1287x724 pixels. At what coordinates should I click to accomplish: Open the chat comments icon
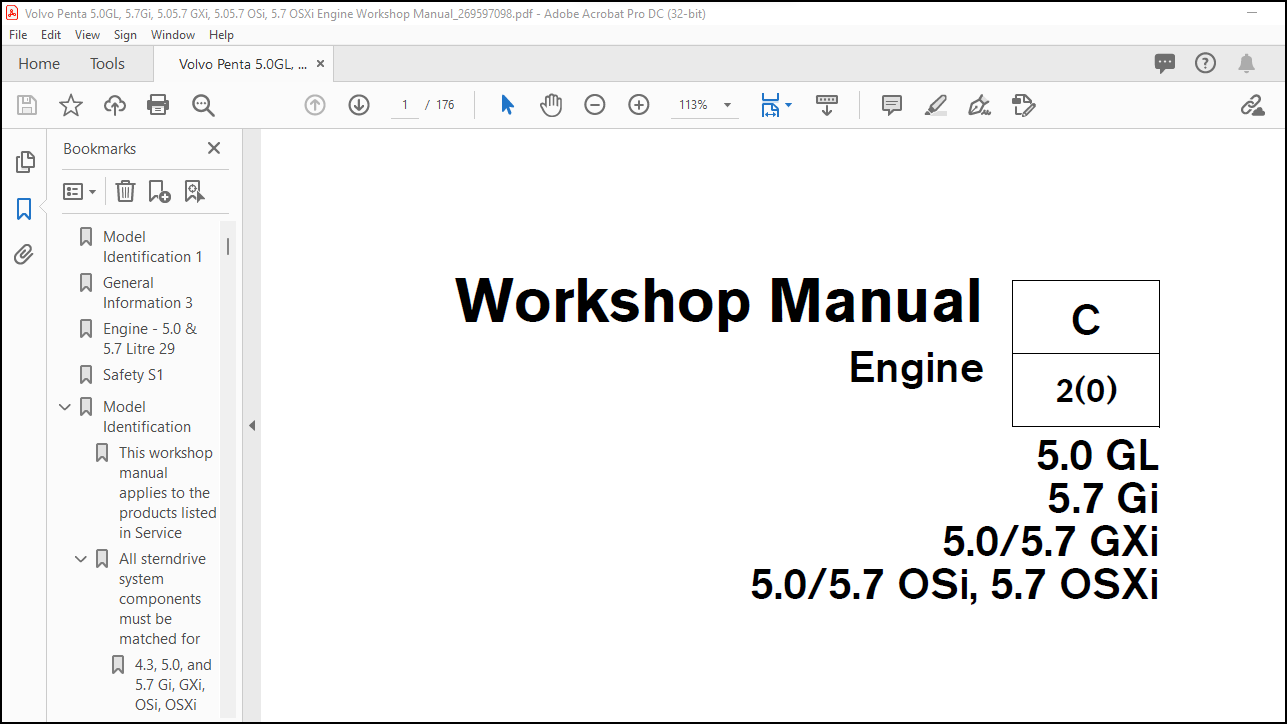1165,63
